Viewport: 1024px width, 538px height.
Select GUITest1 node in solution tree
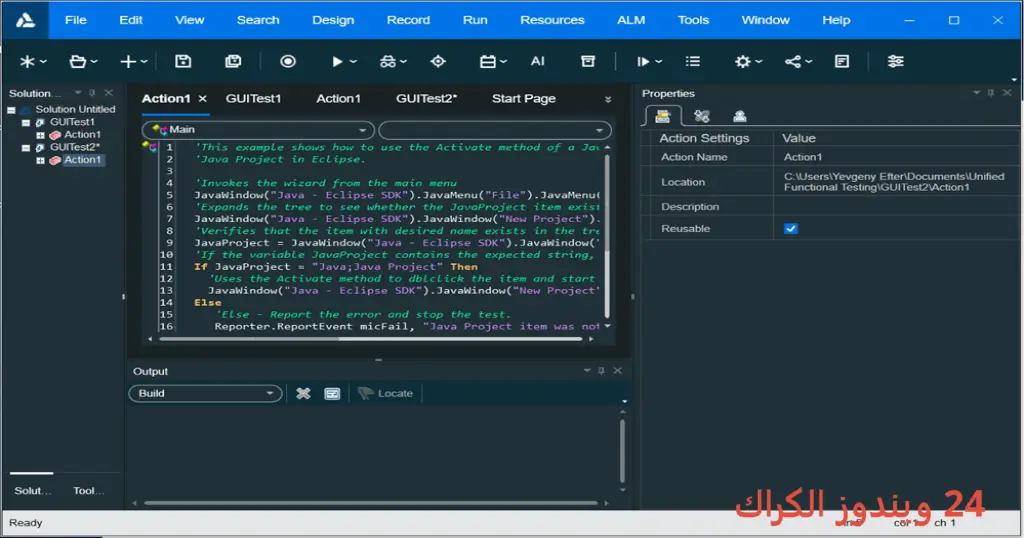coord(72,122)
